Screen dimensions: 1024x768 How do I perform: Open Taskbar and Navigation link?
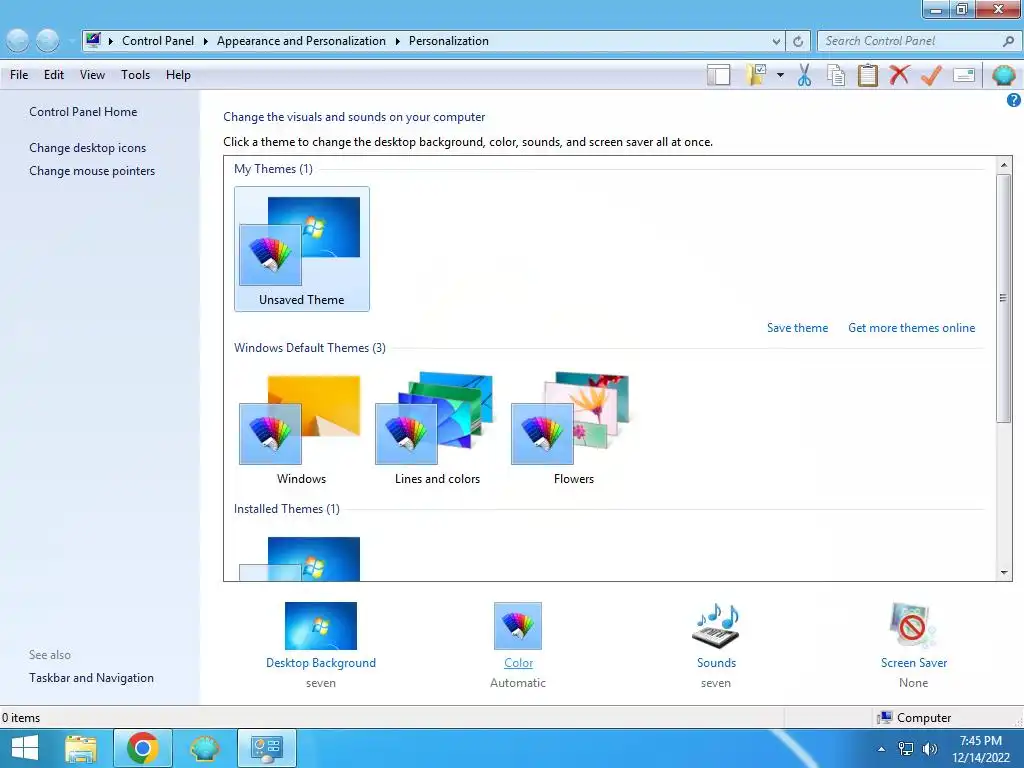tap(91, 678)
